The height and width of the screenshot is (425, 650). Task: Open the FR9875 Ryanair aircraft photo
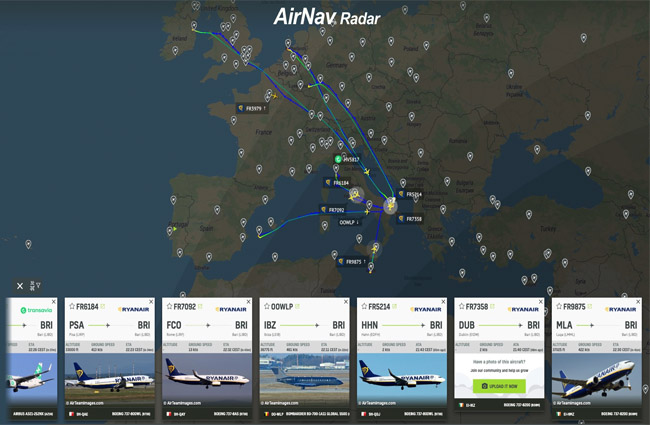(597, 379)
